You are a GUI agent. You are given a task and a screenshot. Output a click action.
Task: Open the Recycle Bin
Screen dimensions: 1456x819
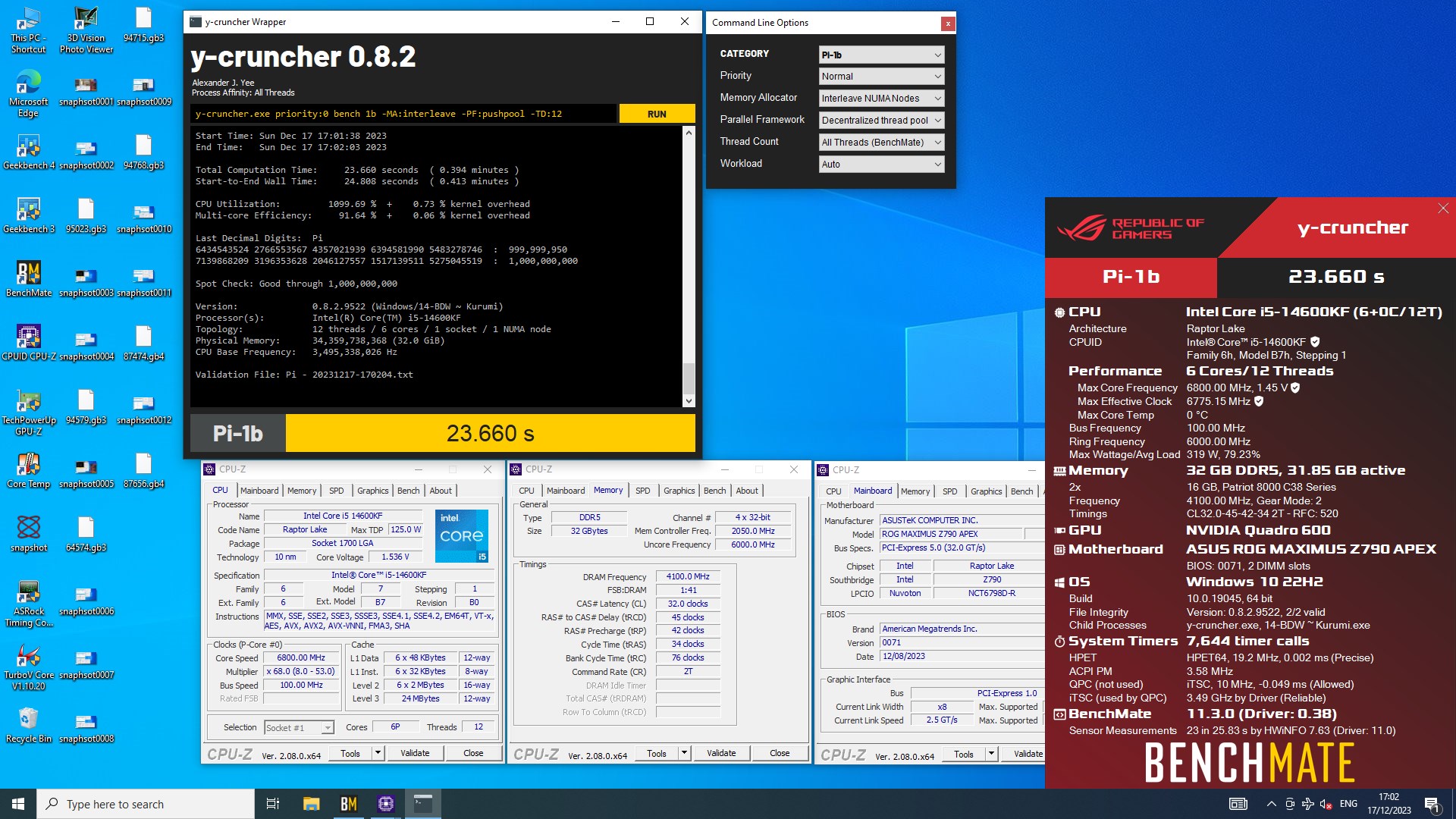click(x=28, y=726)
